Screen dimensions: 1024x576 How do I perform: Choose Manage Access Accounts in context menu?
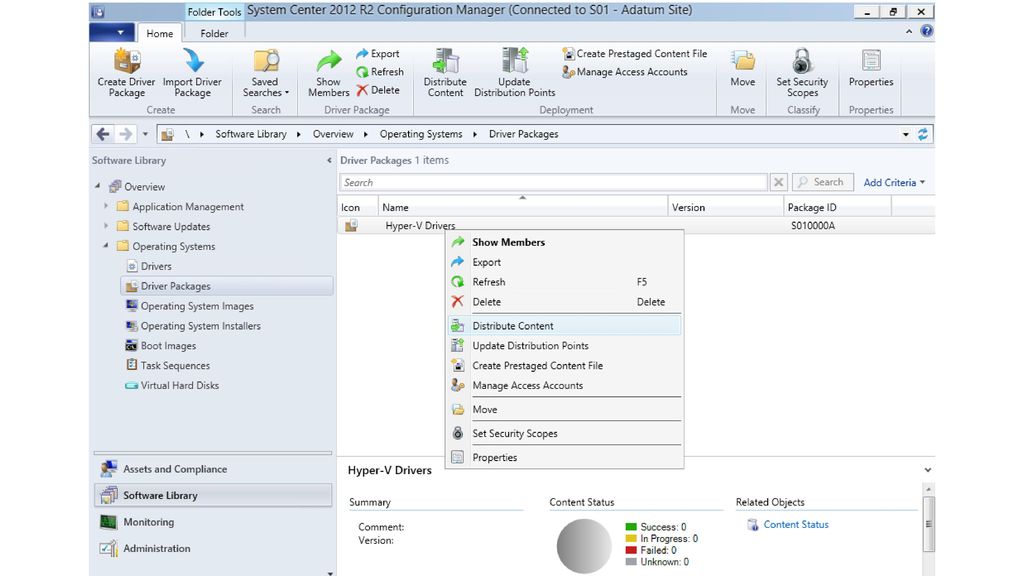(x=564, y=385)
